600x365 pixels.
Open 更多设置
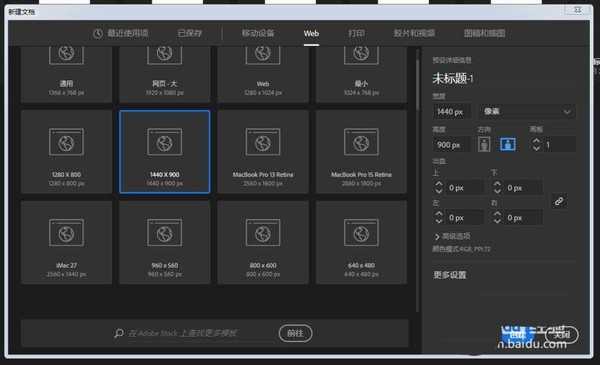click(x=450, y=275)
